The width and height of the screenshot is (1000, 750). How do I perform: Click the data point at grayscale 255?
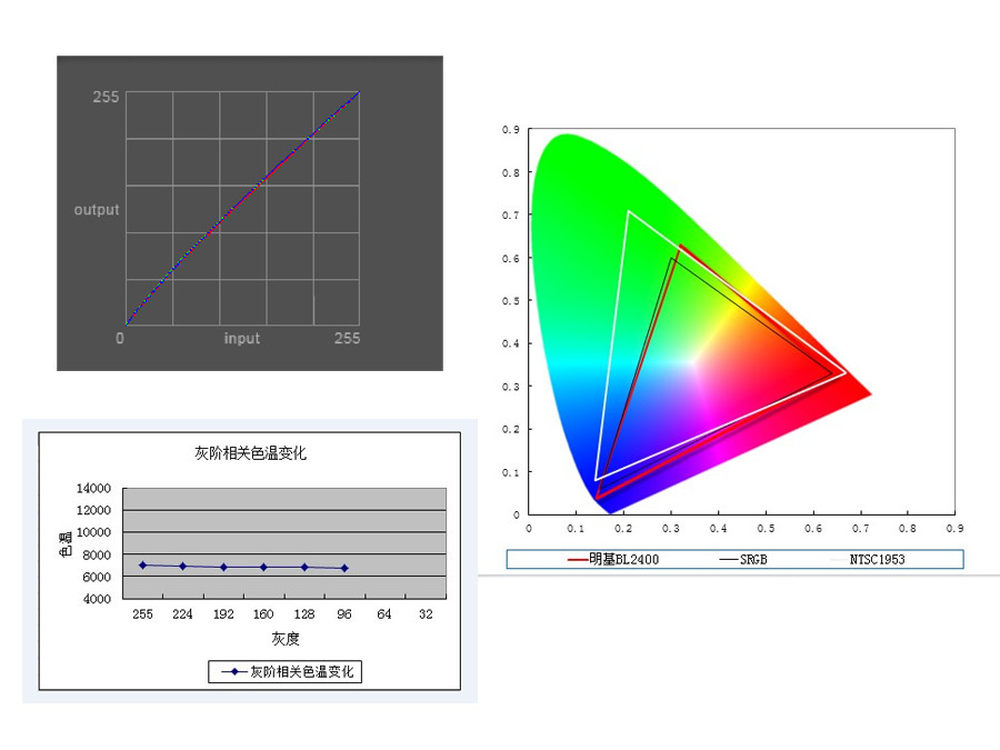coord(143,565)
